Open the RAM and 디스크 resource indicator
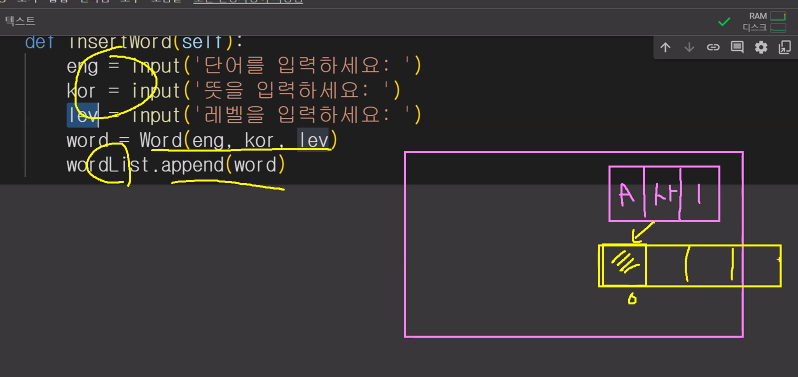 pyautogui.click(x=764, y=21)
